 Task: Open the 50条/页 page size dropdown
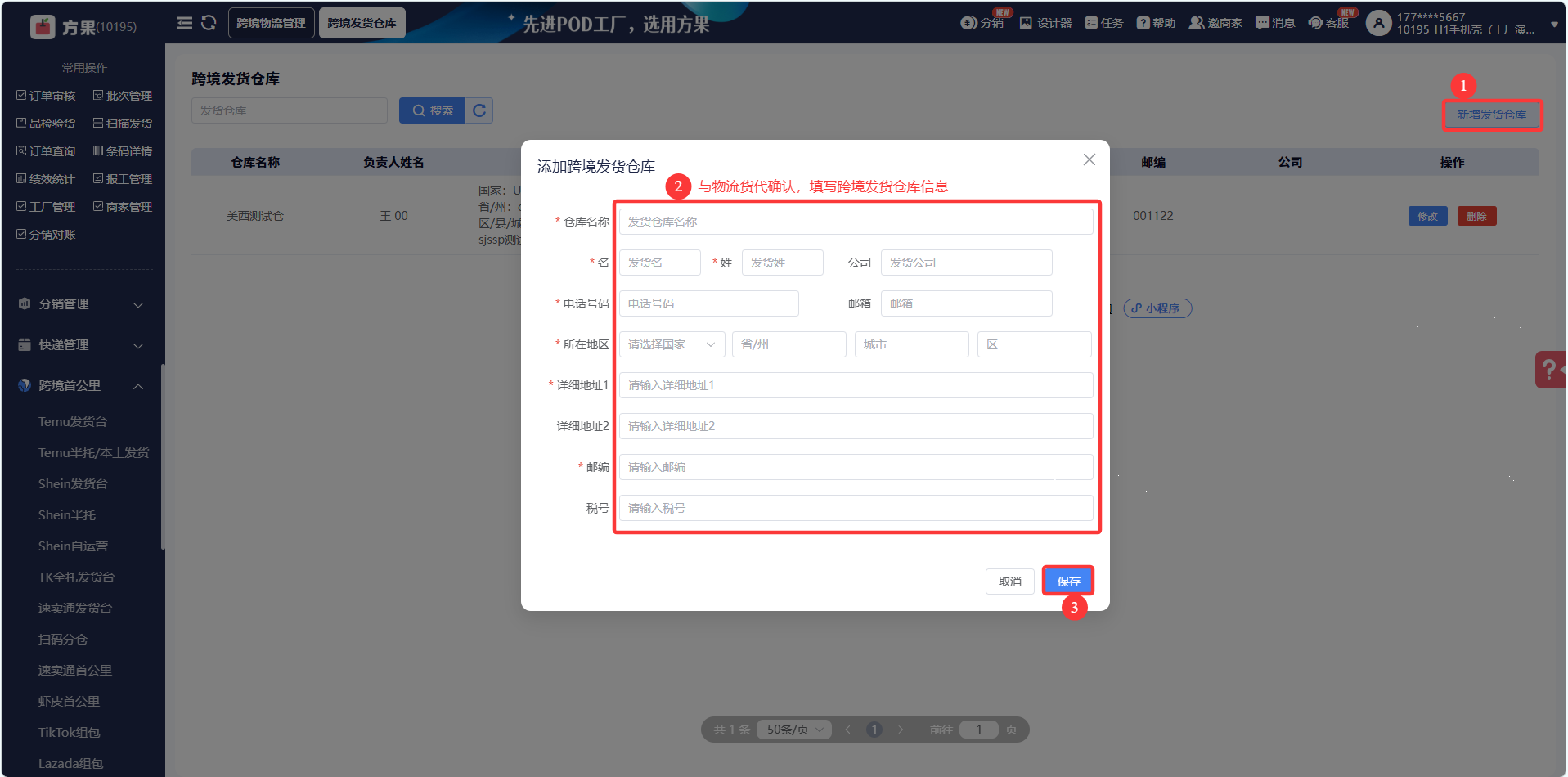click(793, 730)
